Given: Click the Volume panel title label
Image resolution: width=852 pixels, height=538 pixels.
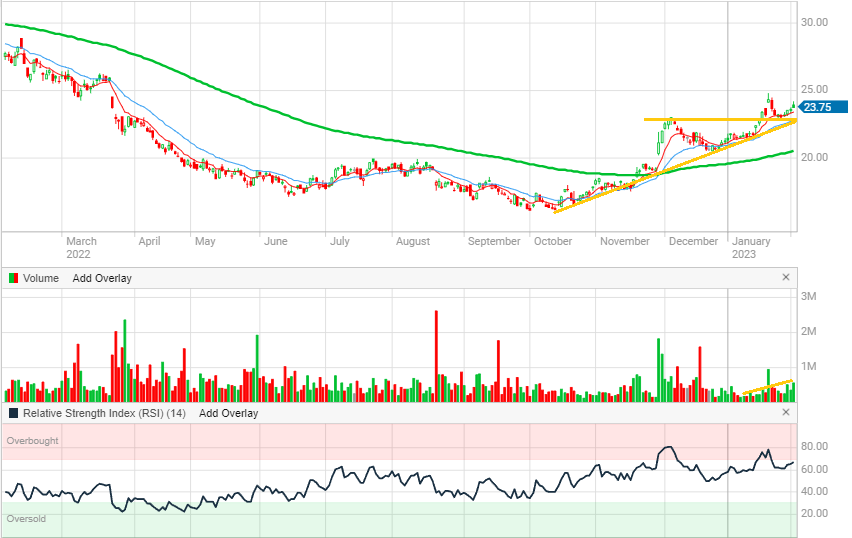Looking at the screenshot, I should pos(41,278).
